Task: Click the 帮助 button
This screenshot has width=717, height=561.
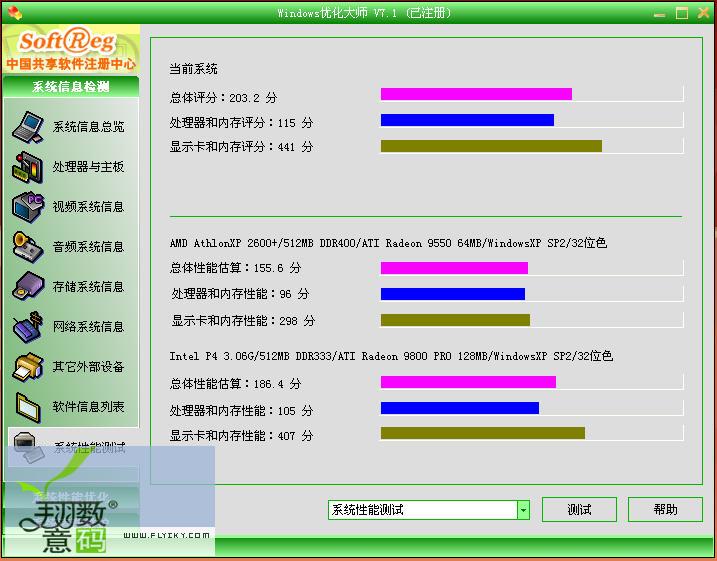Action: coord(665,510)
